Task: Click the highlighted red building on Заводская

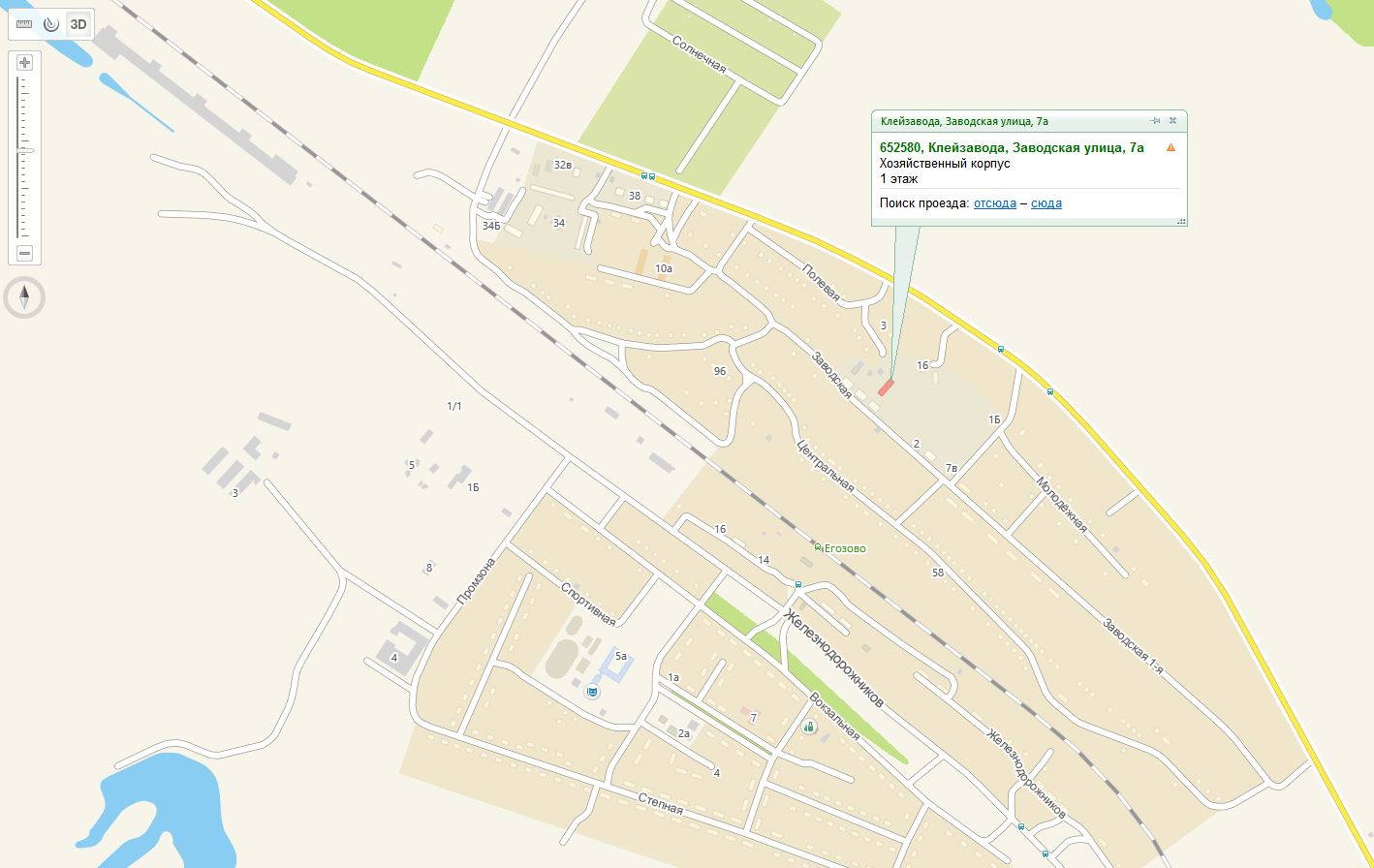Action: click(x=886, y=387)
